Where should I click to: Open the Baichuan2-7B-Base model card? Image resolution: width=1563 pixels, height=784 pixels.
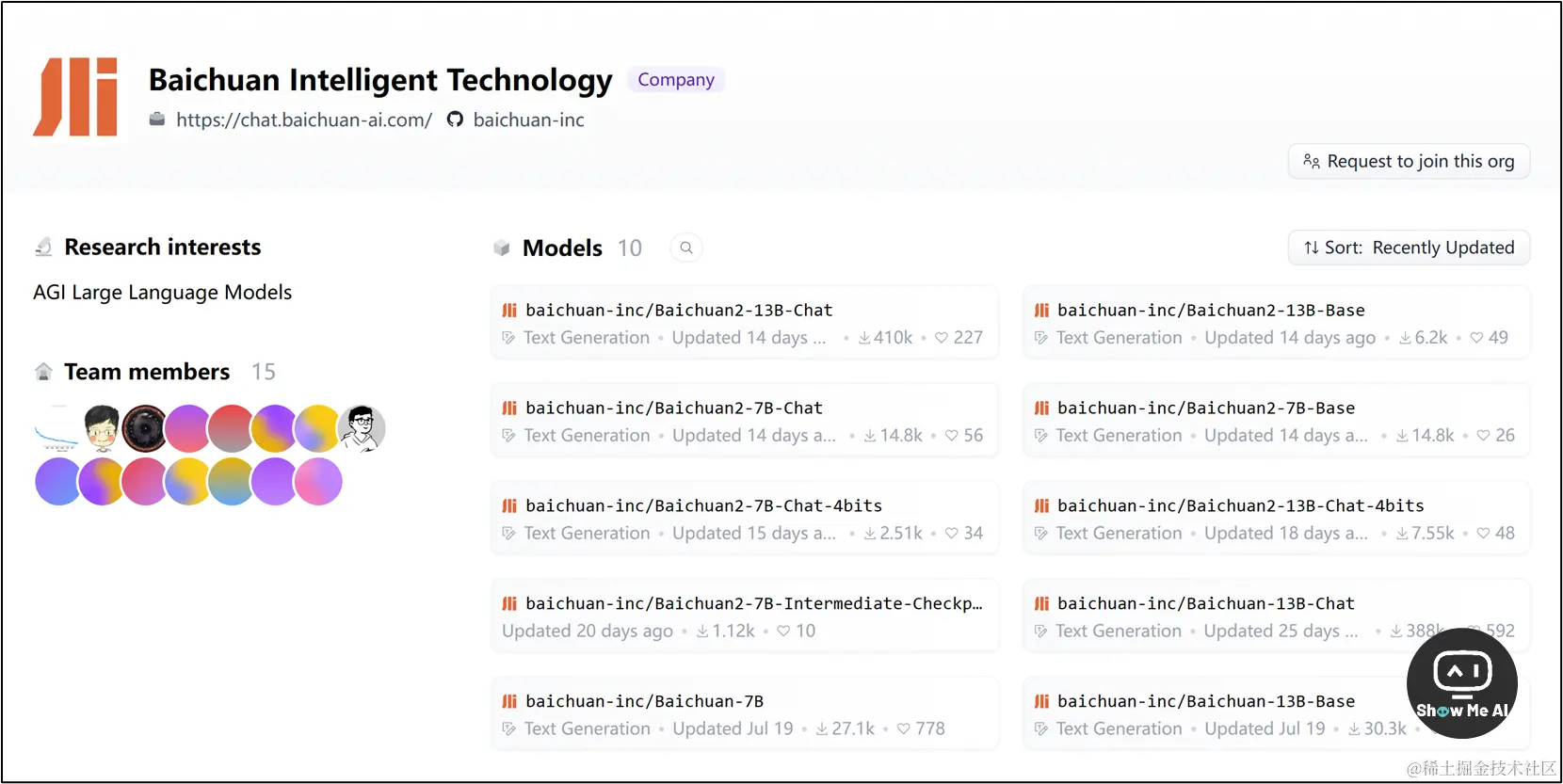1276,421
